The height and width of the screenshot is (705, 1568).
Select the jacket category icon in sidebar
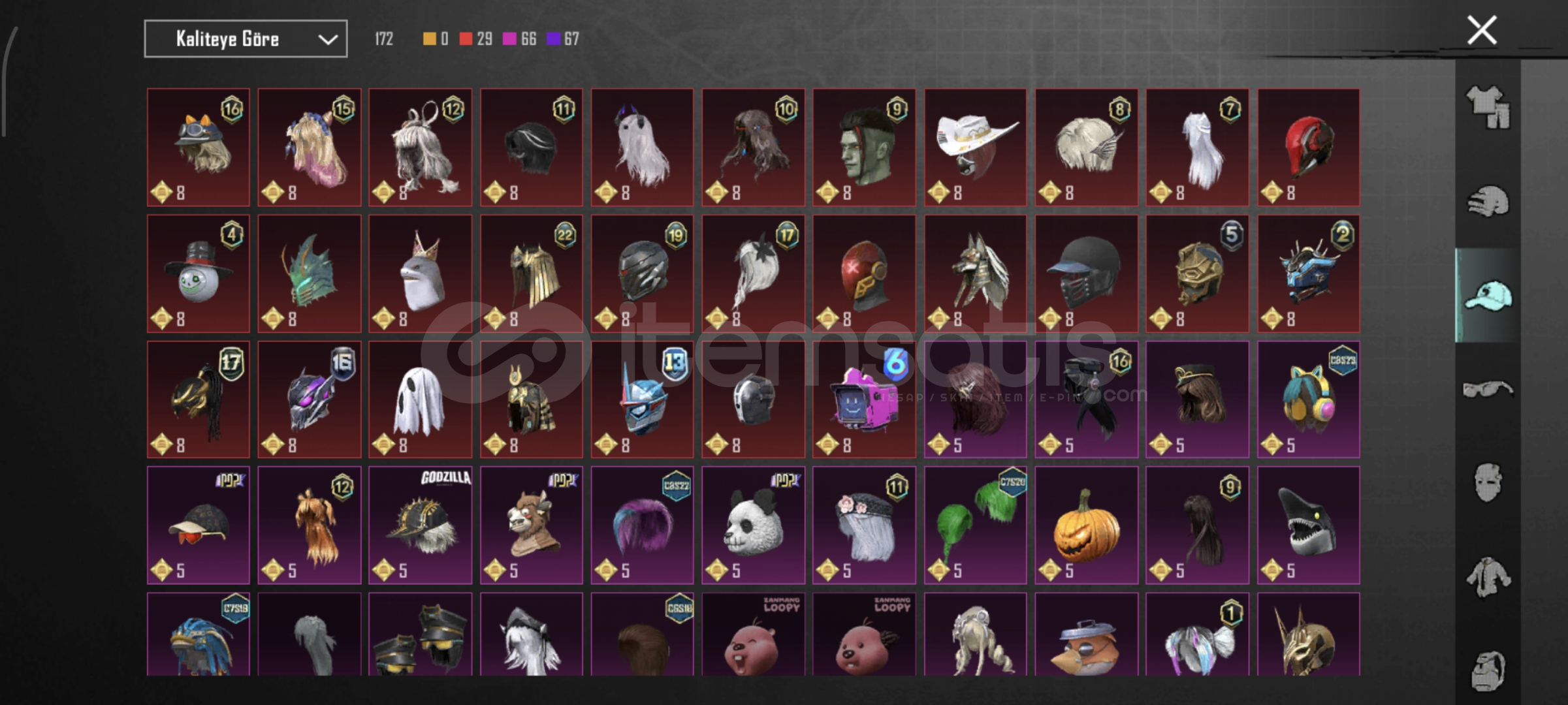[x=1488, y=577]
